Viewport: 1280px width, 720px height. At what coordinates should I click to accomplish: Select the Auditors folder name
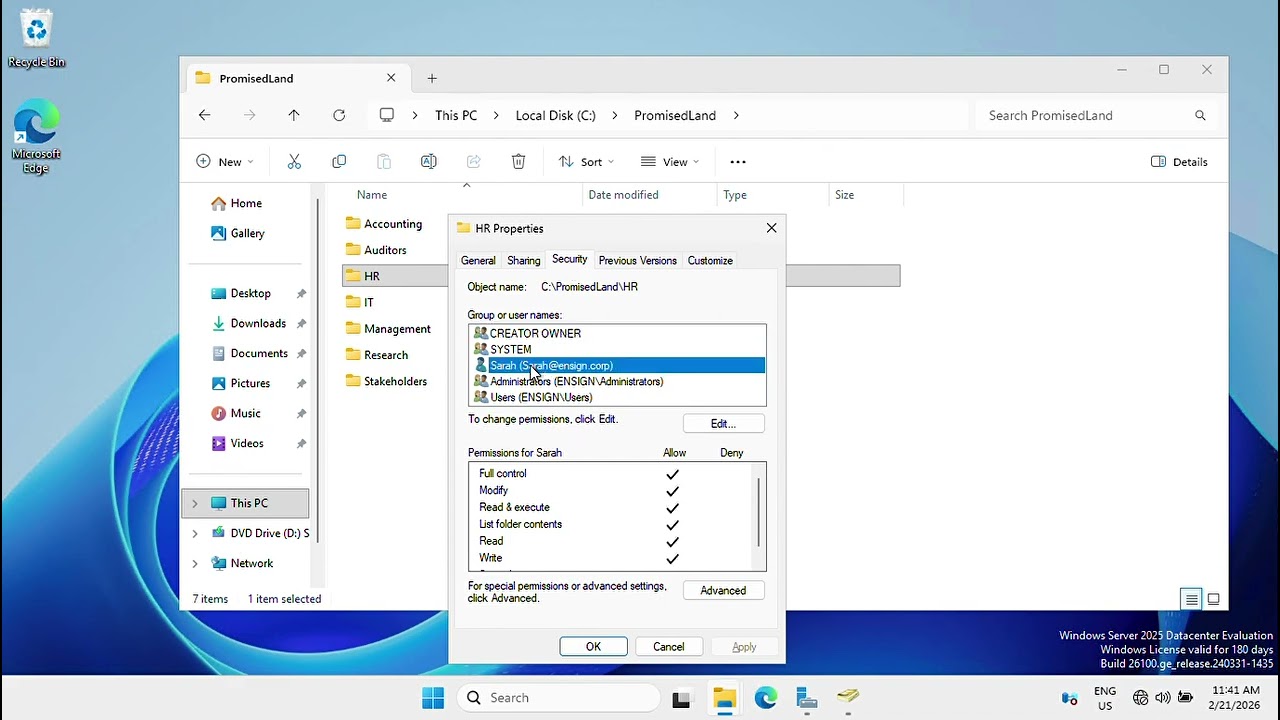(385, 250)
